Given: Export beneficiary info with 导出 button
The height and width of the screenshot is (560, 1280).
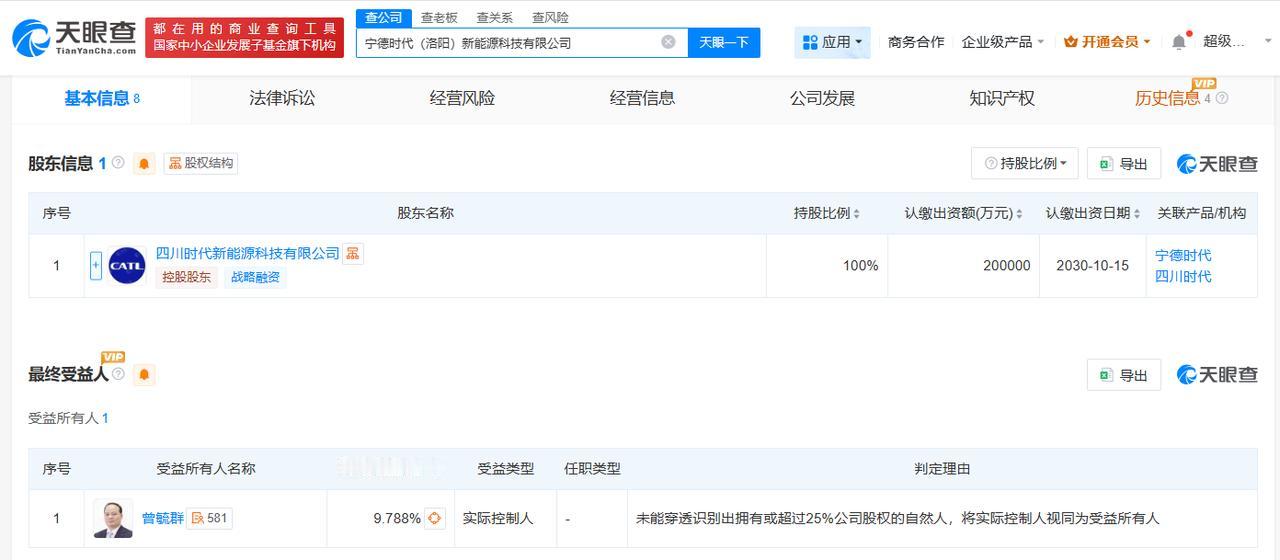Looking at the screenshot, I should [x=1124, y=375].
